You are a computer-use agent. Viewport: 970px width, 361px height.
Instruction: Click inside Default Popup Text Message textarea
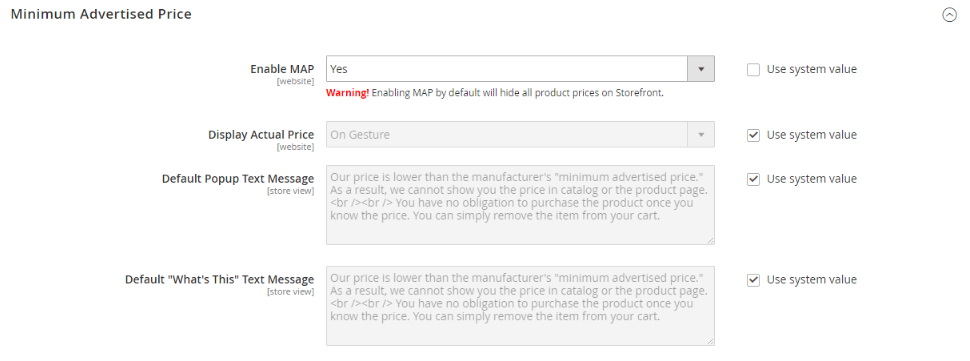click(x=520, y=205)
